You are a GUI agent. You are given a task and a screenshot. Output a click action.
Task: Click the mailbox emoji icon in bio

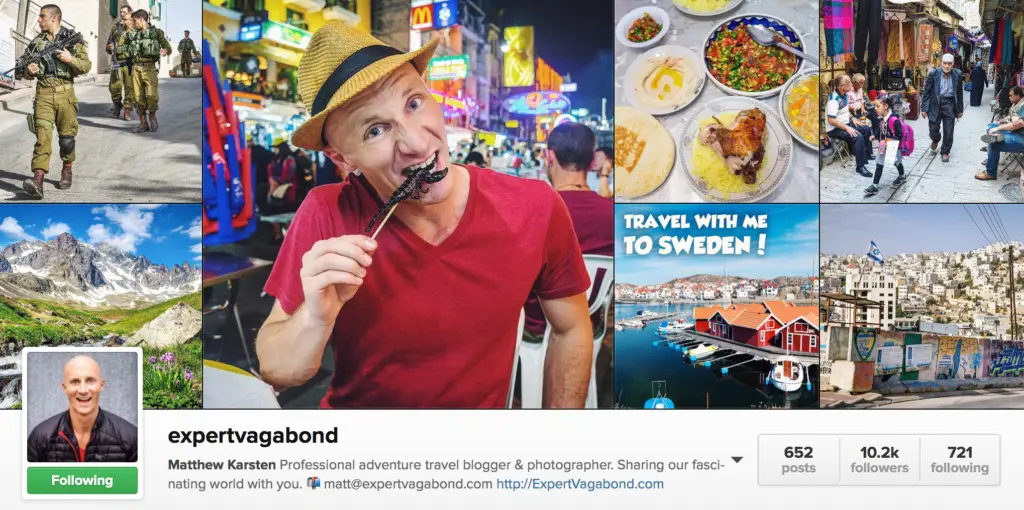pyautogui.click(x=313, y=484)
